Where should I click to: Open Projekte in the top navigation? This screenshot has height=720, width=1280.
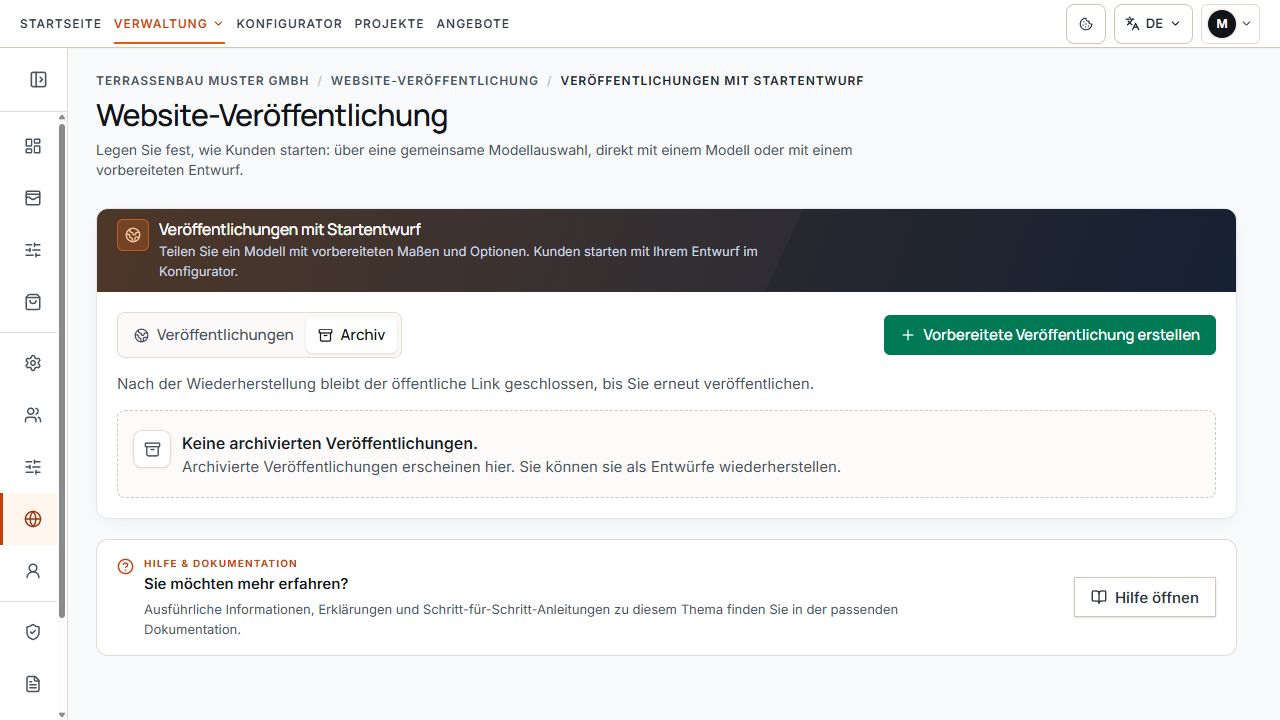click(x=389, y=24)
